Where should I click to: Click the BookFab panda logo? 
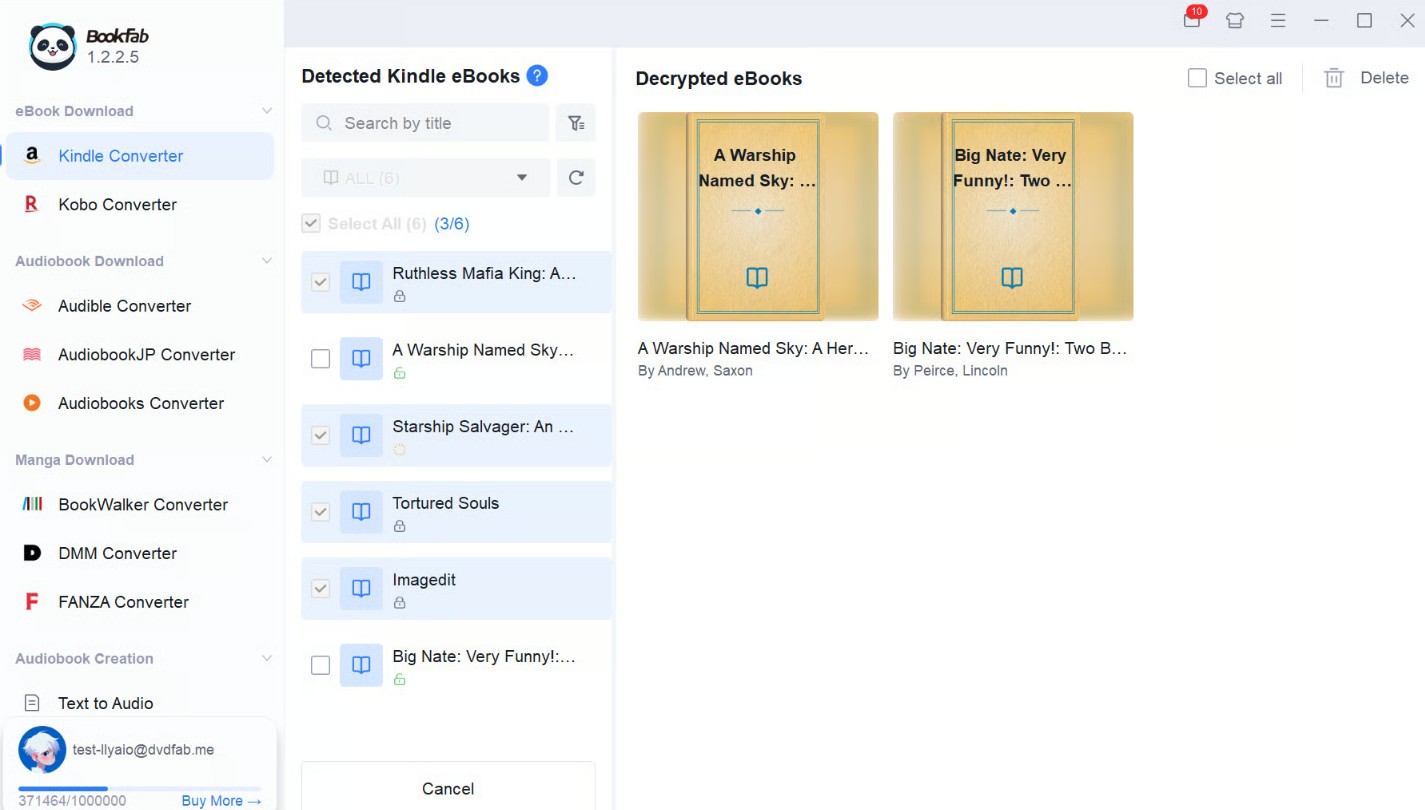pyautogui.click(x=52, y=46)
